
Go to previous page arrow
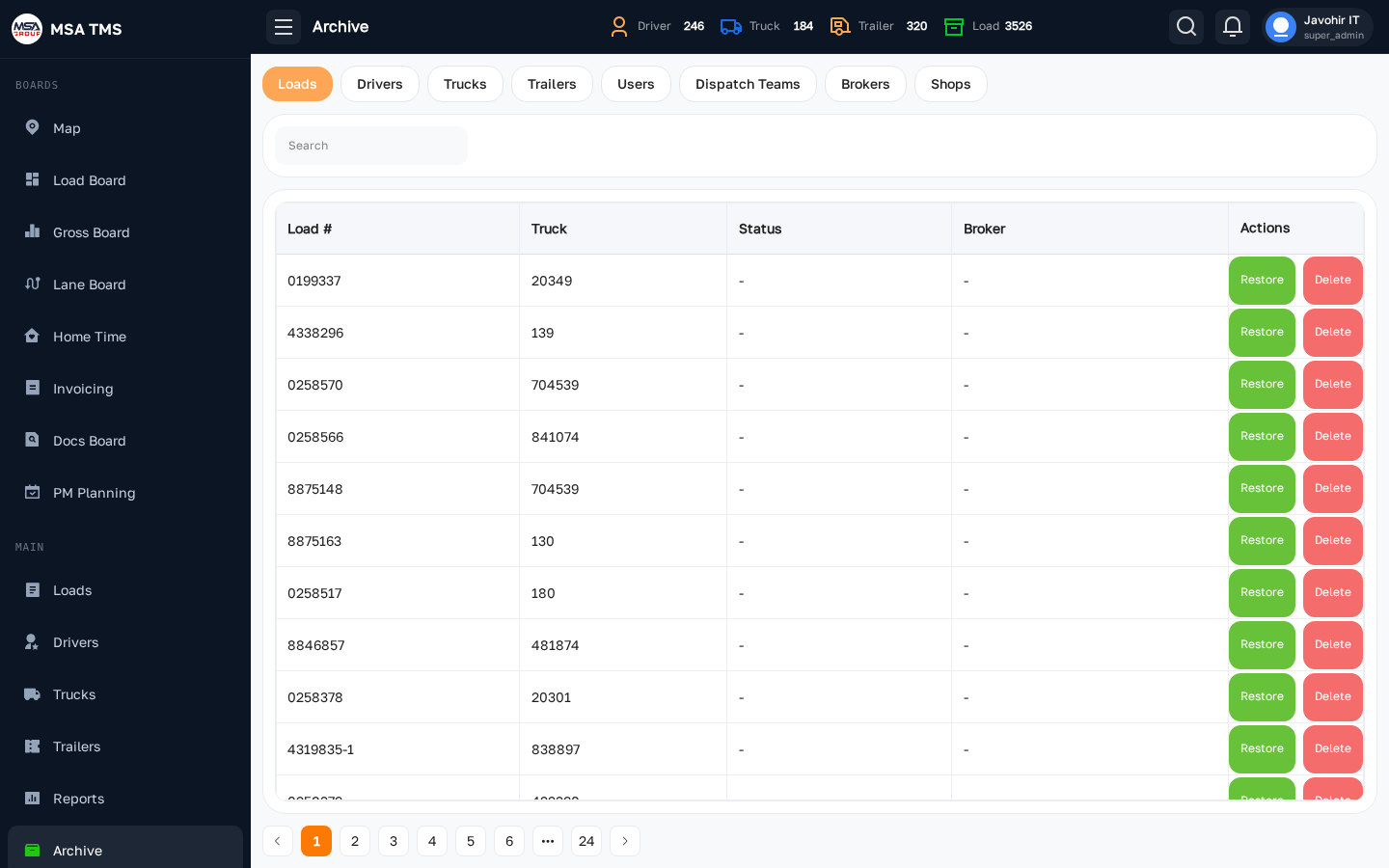[x=278, y=841]
